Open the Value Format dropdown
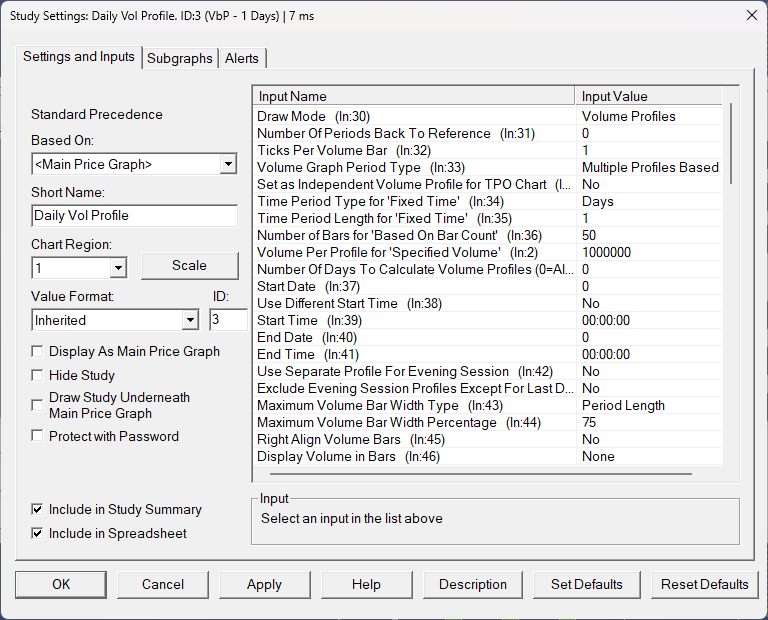 point(190,320)
